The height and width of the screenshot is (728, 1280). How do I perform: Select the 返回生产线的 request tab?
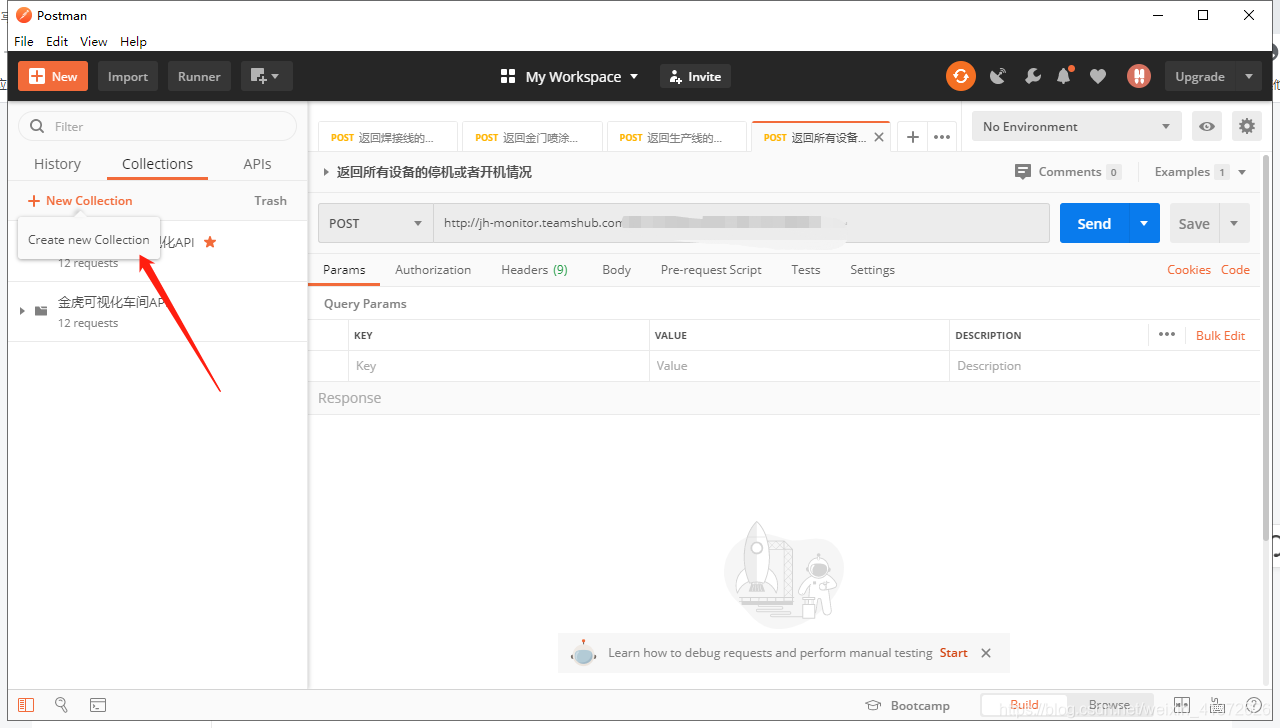click(676, 137)
